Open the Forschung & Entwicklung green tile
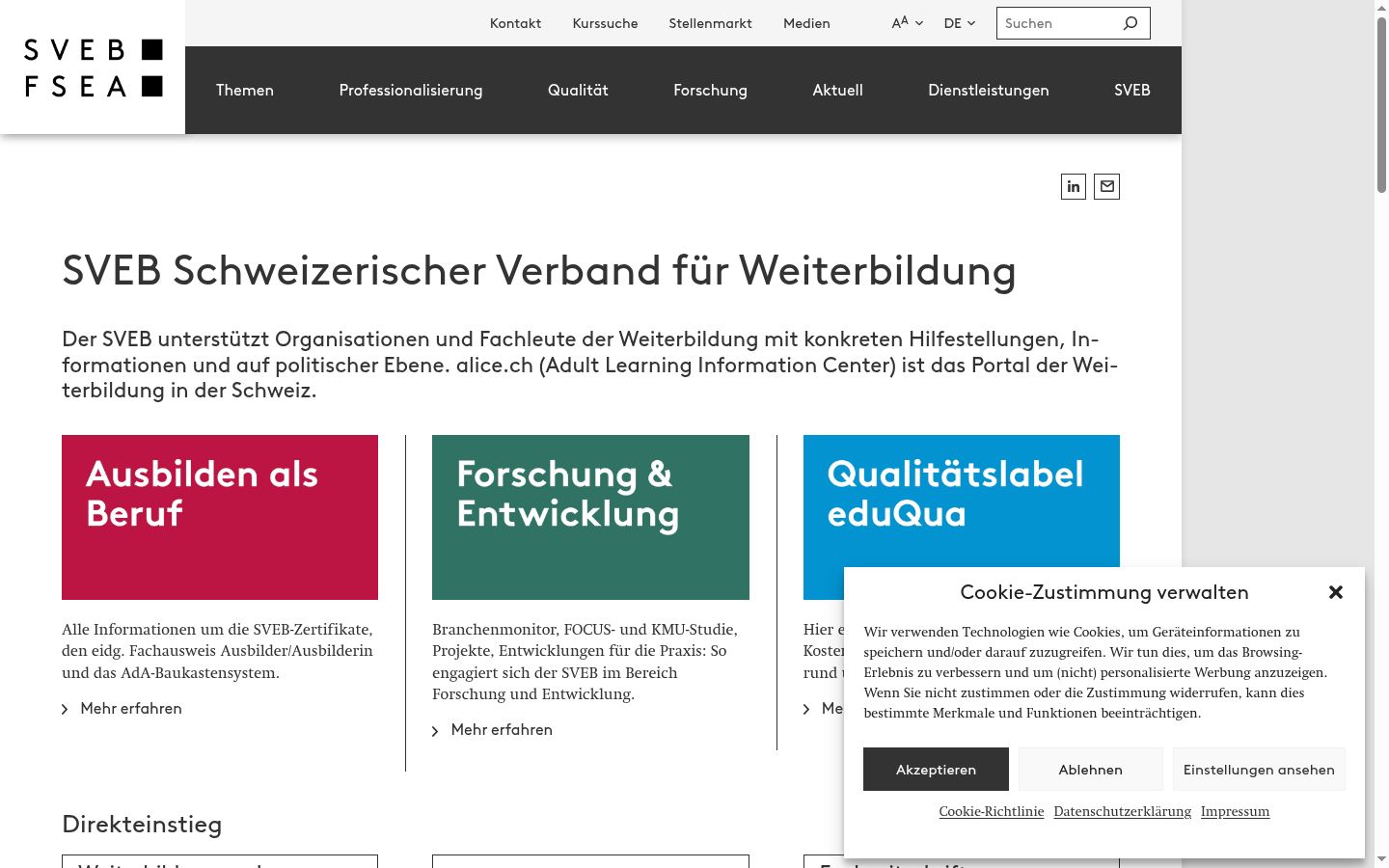This screenshot has height=868, width=1389. point(590,517)
